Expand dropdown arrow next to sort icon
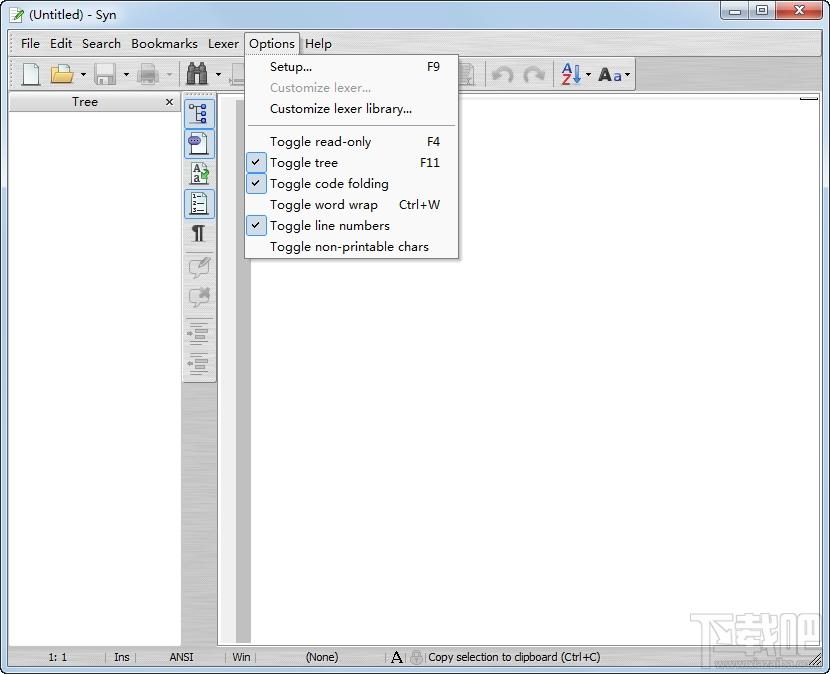 click(588, 75)
